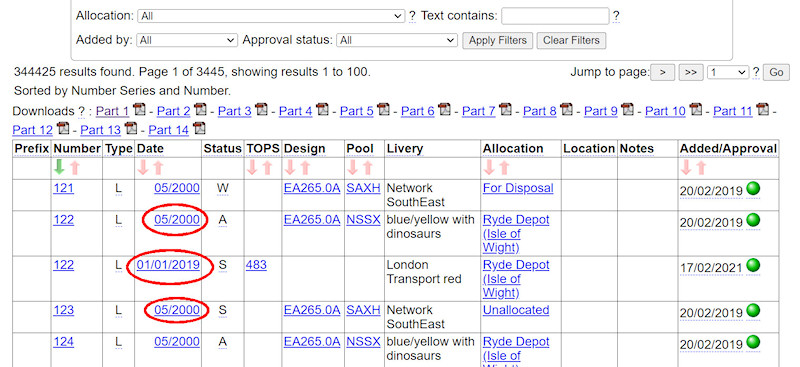Open the Allocation filter dropdown

point(271,16)
